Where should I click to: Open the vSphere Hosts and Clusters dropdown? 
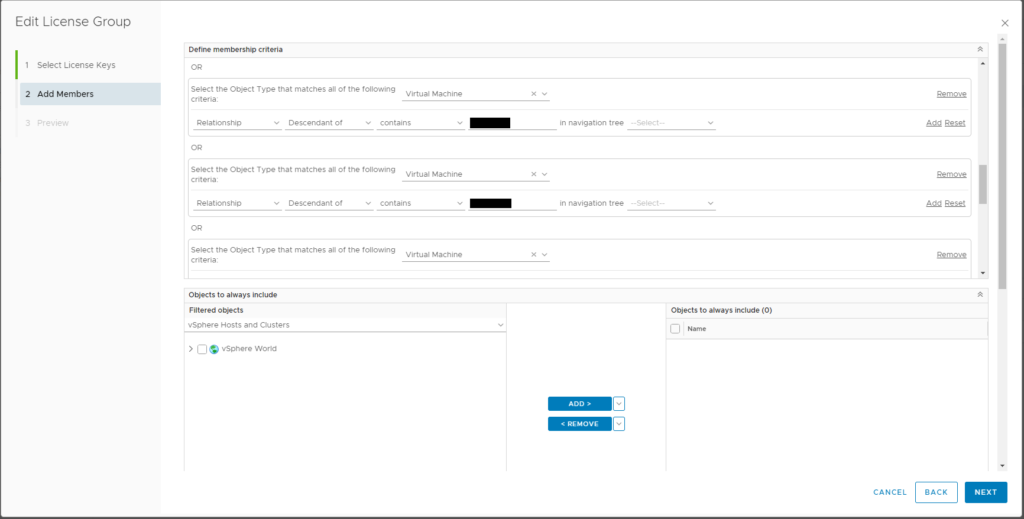pyautogui.click(x=345, y=325)
